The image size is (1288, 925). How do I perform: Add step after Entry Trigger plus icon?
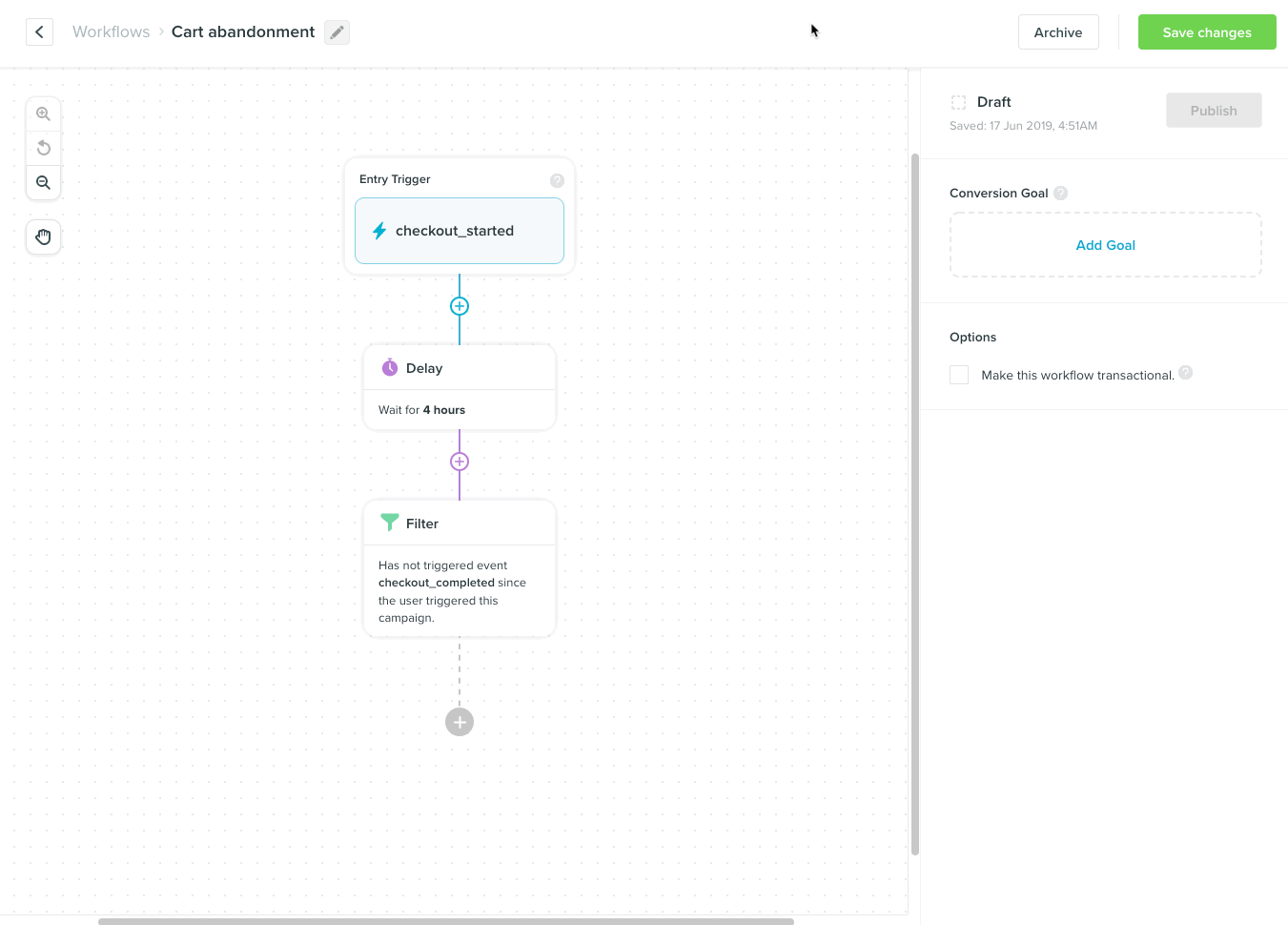click(460, 306)
